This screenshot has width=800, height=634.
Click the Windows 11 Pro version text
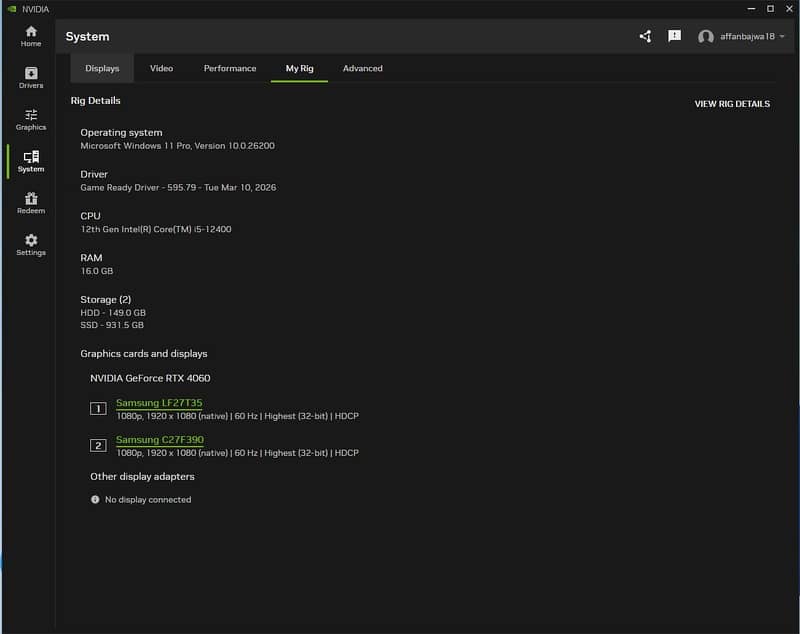(x=178, y=146)
